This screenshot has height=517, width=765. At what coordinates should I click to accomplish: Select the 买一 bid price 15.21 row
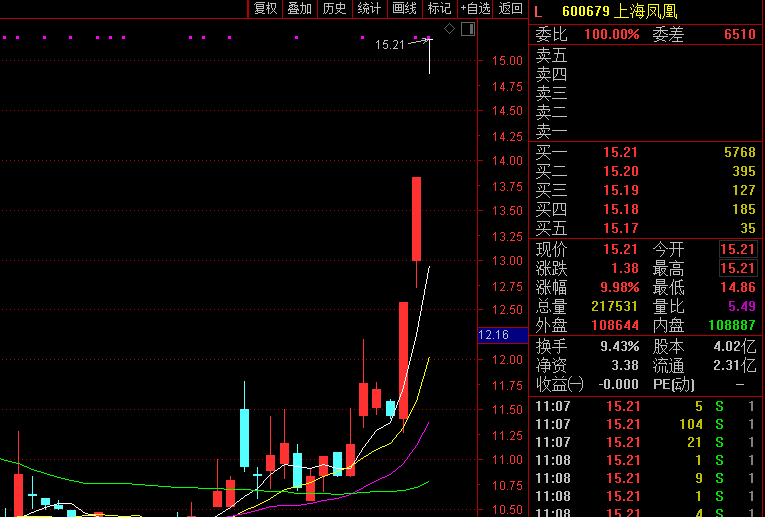(620, 152)
